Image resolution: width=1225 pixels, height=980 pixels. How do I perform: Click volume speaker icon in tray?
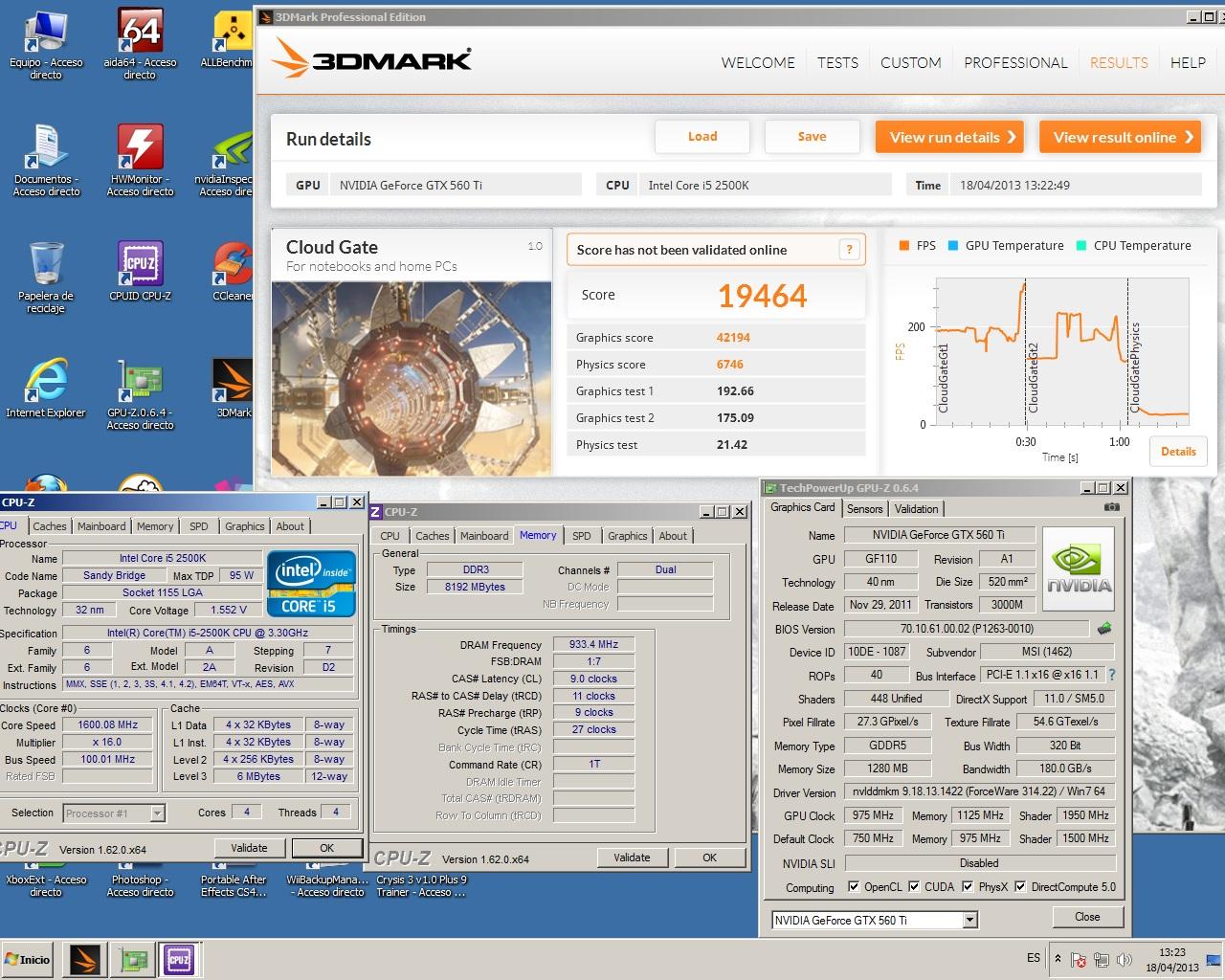click(x=1124, y=960)
